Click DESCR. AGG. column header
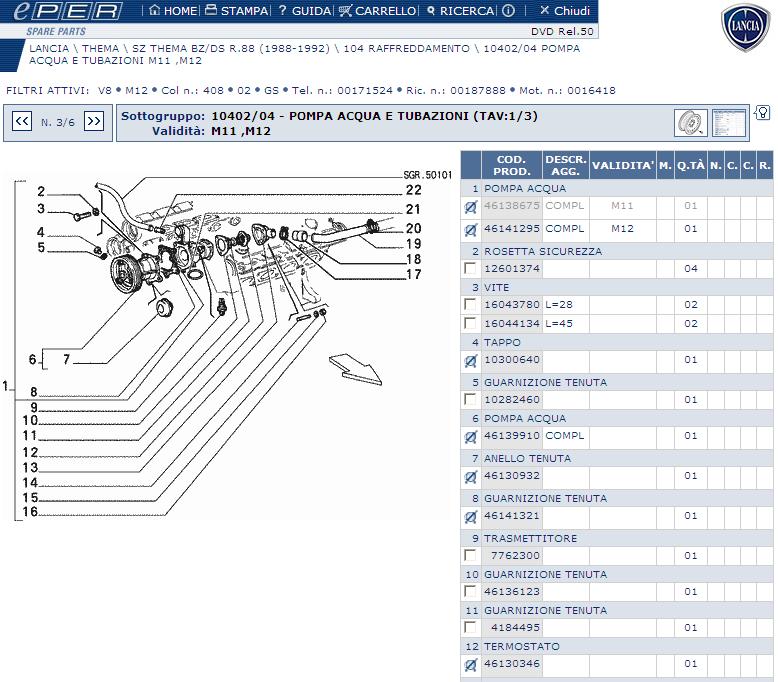Viewport: 778px width, 682px height. pyautogui.click(x=566, y=165)
